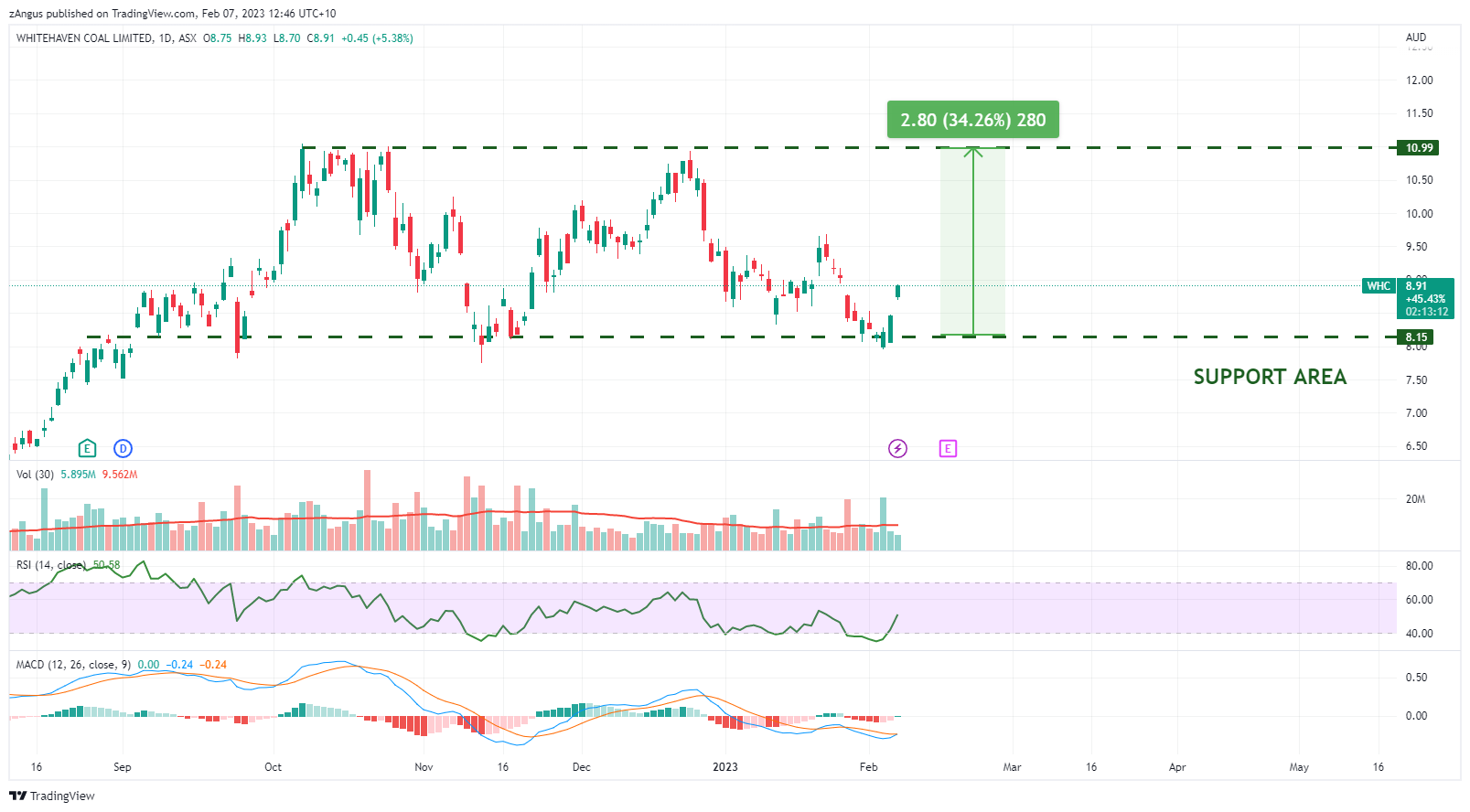
Task: Click the 20M volume axis label
Action: click(1416, 499)
